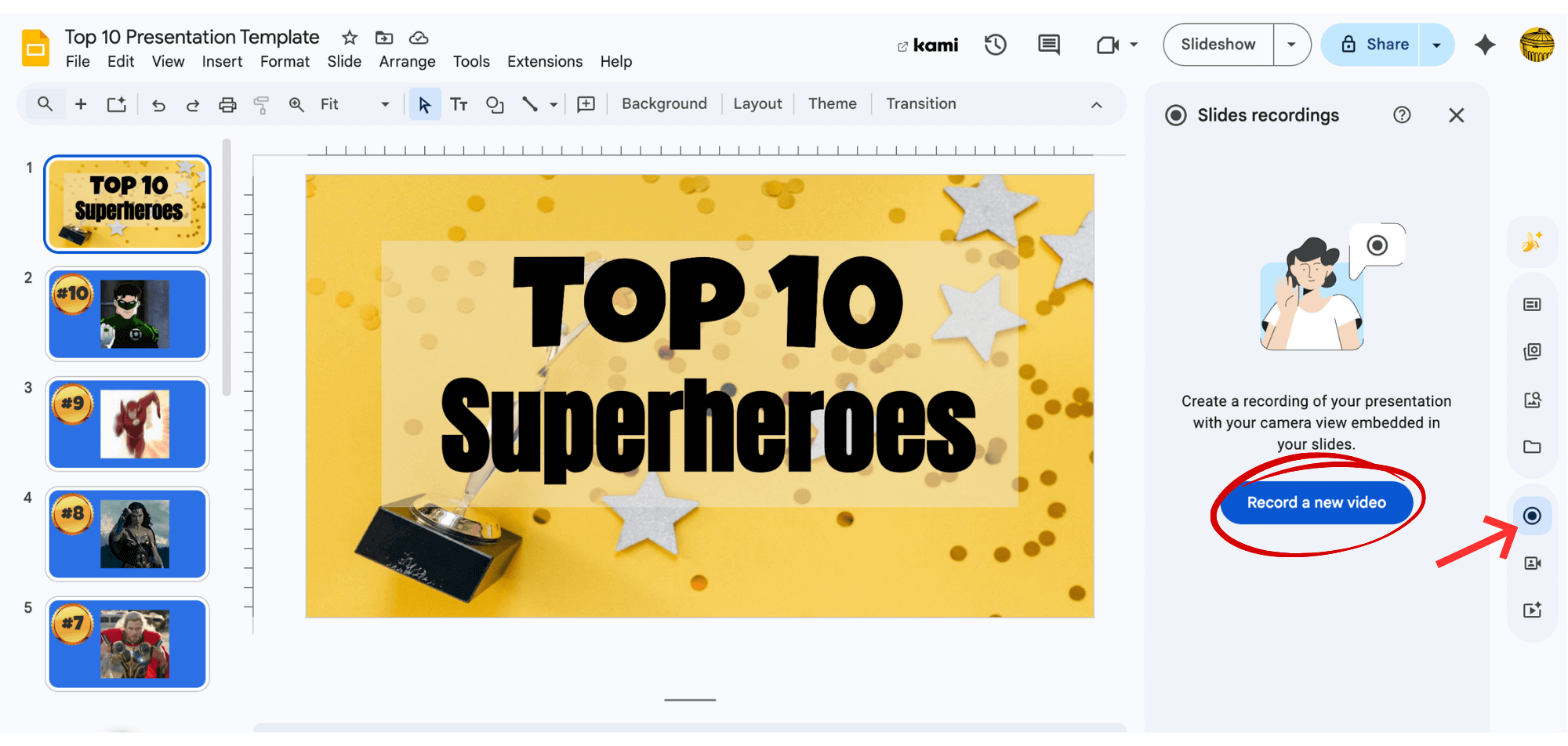Open the comments history icon
Screen dimensions: 1568x746
[1048, 45]
